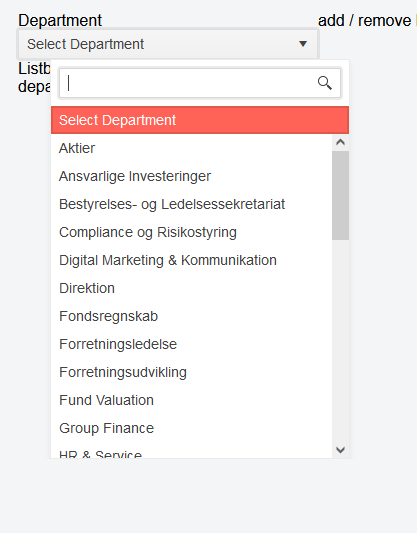Screen dimensions: 417x533
Task: Choose Fund Valuation entry
Action: tap(191, 400)
